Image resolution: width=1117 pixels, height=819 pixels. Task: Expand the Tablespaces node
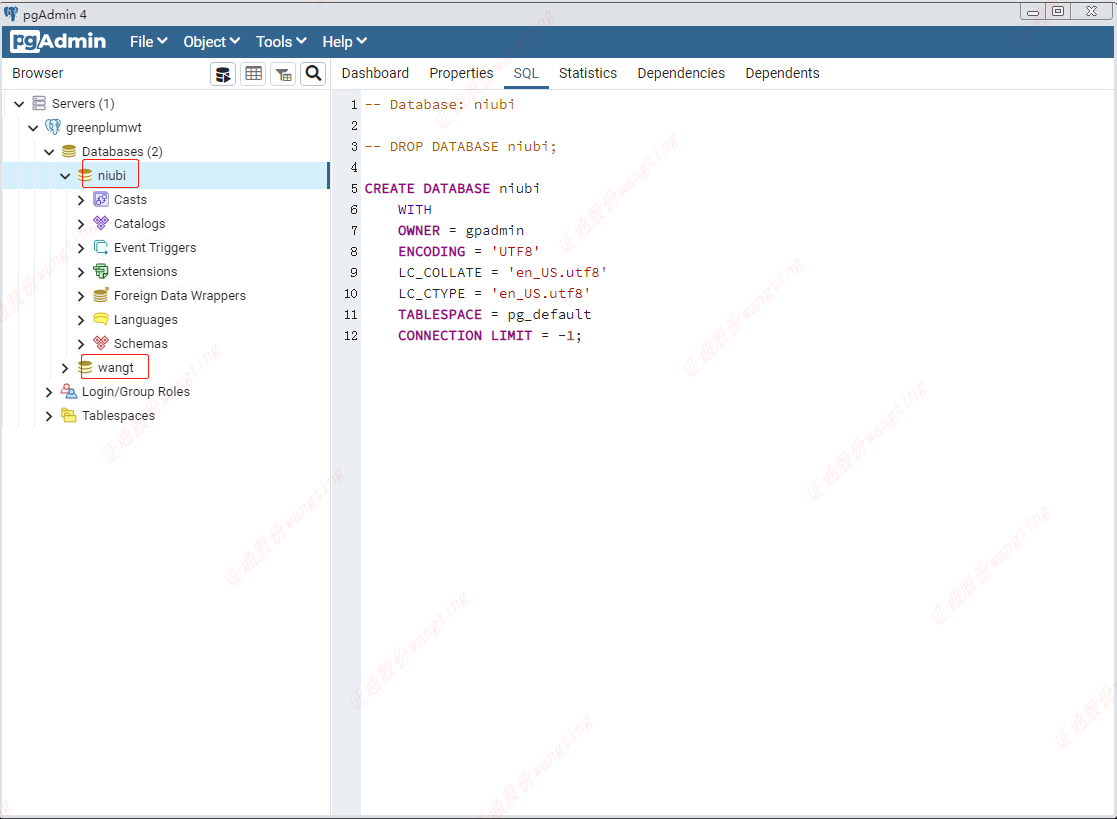tap(49, 416)
